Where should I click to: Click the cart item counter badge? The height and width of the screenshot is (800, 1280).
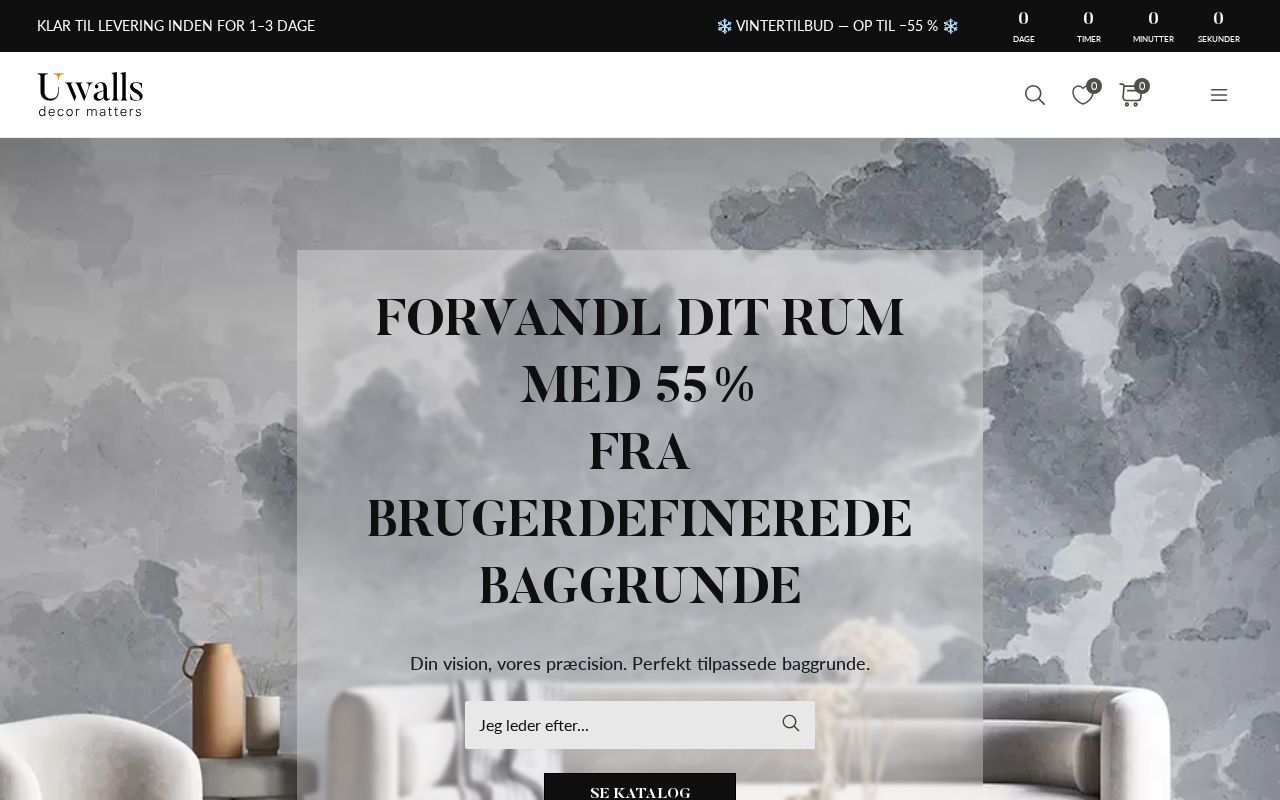pyautogui.click(x=1142, y=86)
